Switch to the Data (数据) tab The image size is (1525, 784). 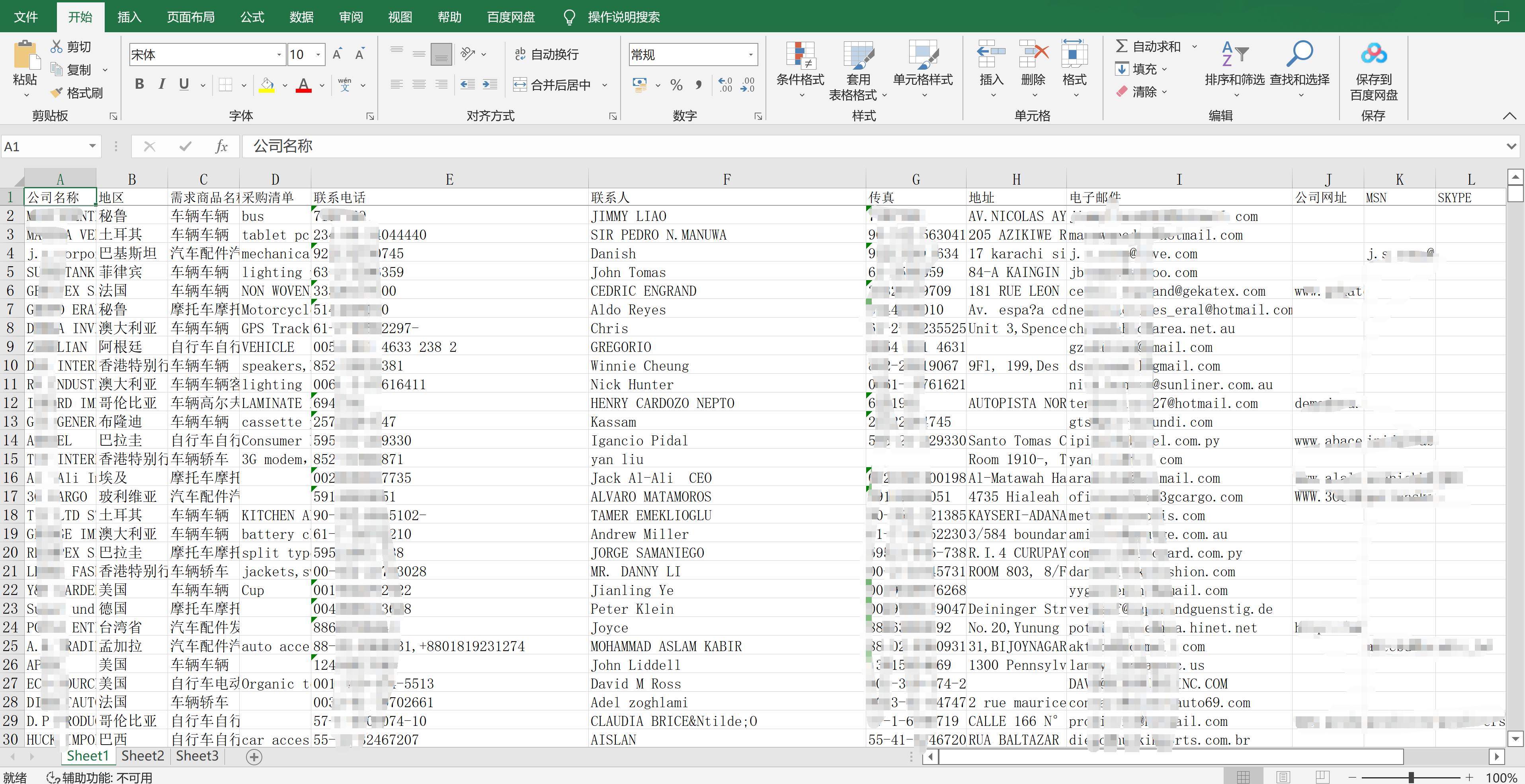pos(301,17)
